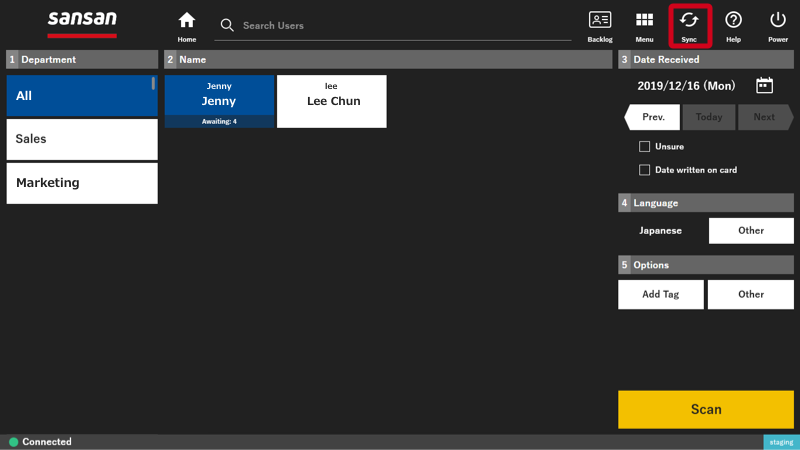Choose the All department filter
The image size is (800, 450).
pos(82,95)
